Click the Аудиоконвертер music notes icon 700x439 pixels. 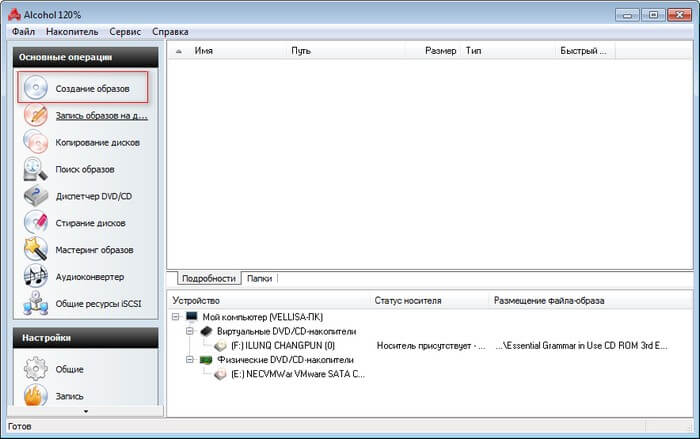[36, 276]
